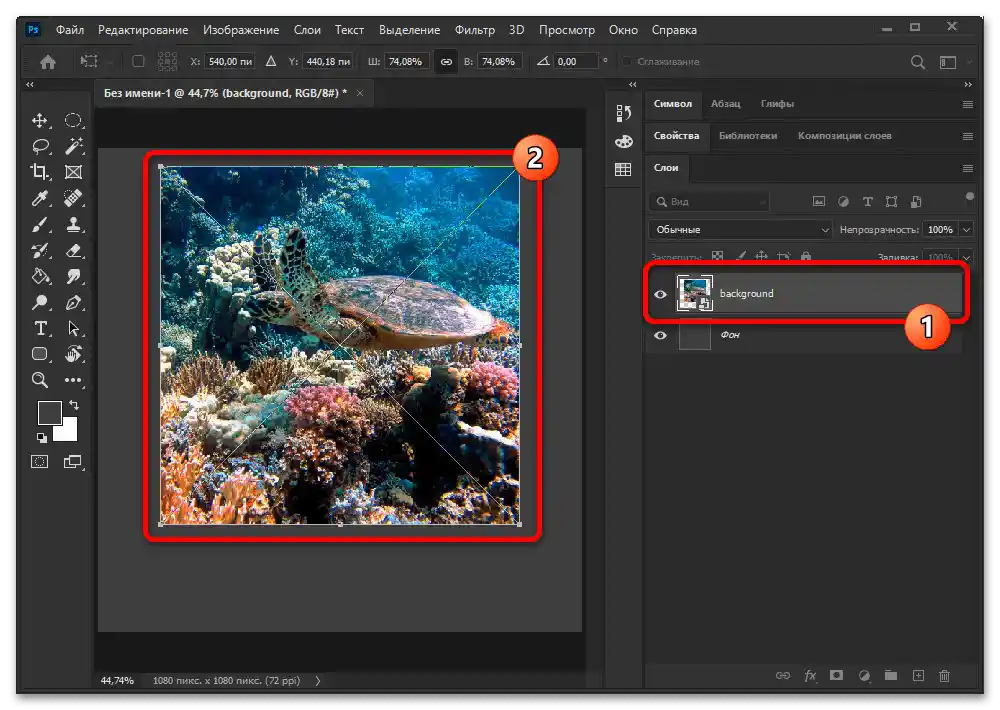Select the Frame tool
Image resolution: width=1000 pixels, height=710 pixels.
pyautogui.click(x=73, y=172)
